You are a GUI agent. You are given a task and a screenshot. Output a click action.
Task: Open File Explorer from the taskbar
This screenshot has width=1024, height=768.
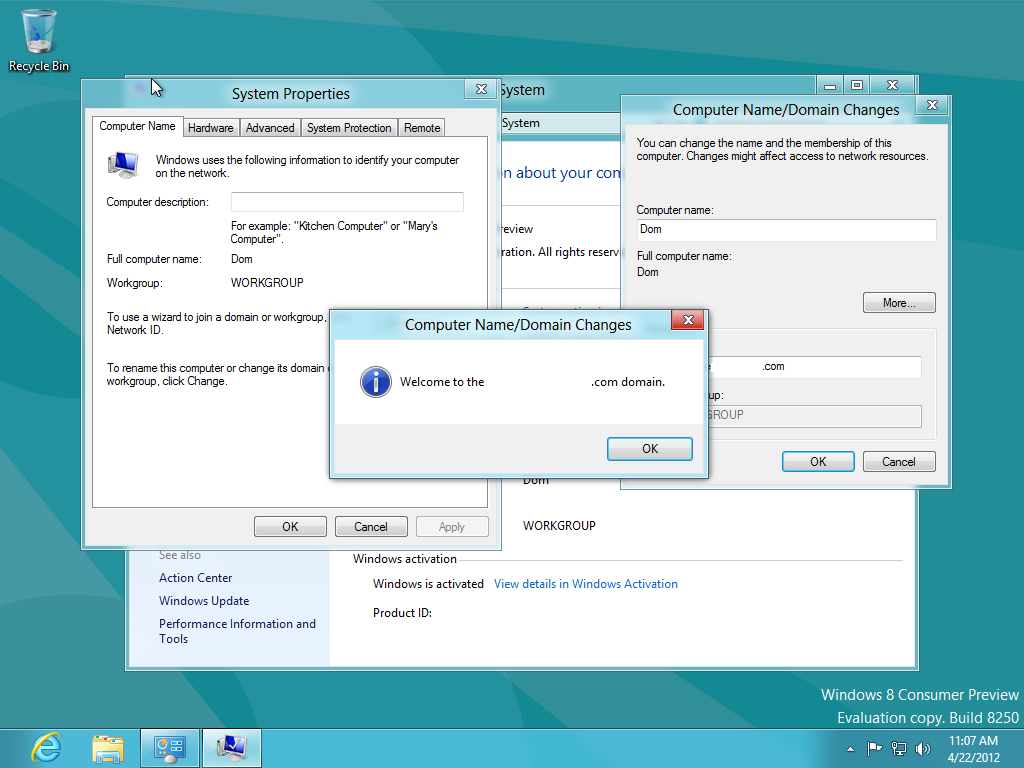pos(108,748)
